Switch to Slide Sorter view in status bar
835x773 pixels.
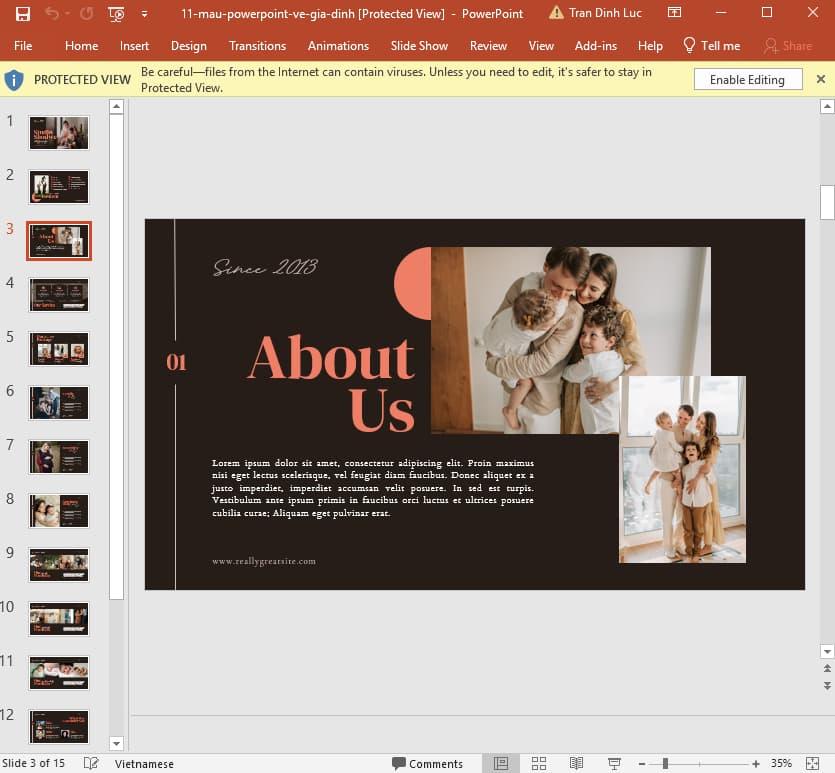point(538,763)
